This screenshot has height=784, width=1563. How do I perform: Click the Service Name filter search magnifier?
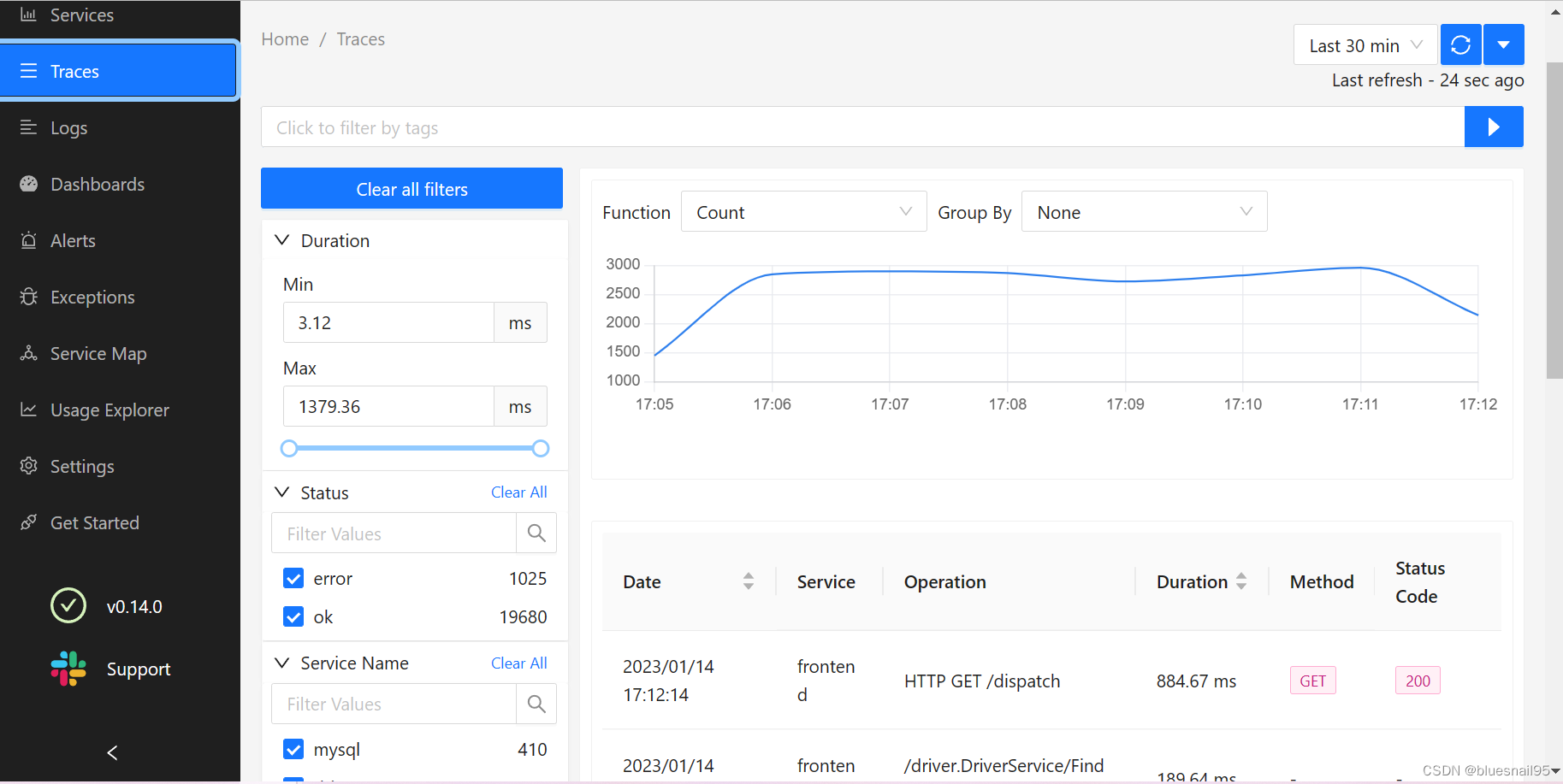pos(536,704)
